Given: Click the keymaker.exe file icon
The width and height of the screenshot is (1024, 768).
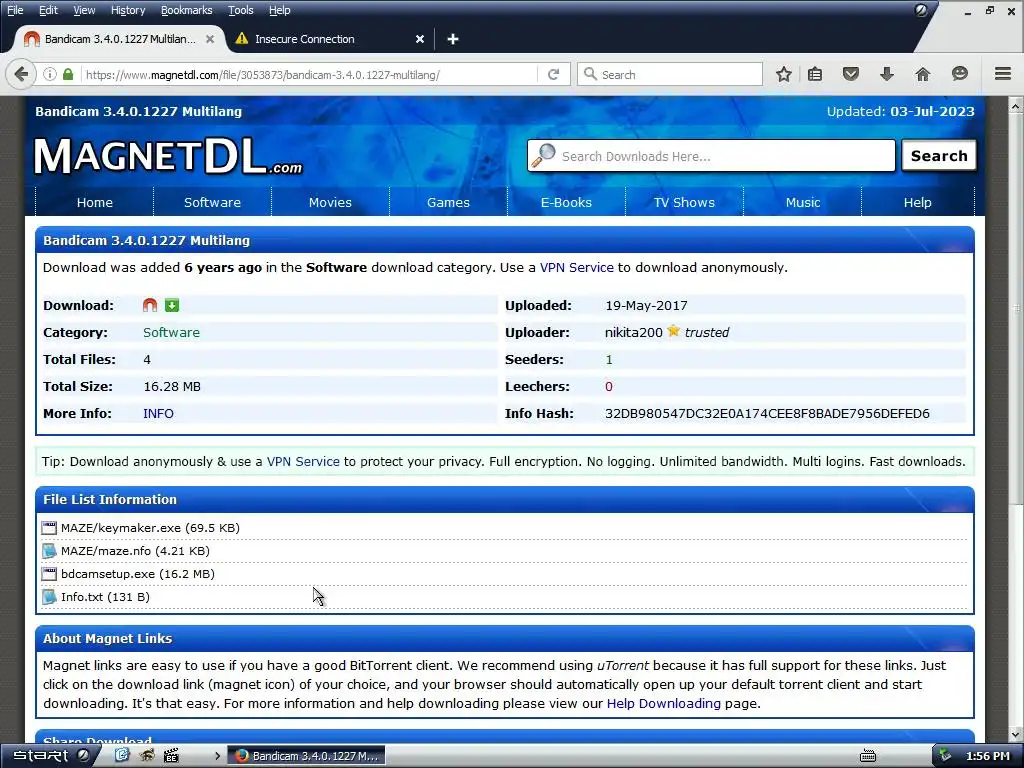Looking at the screenshot, I should pyautogui.click(x=49, y=528).
